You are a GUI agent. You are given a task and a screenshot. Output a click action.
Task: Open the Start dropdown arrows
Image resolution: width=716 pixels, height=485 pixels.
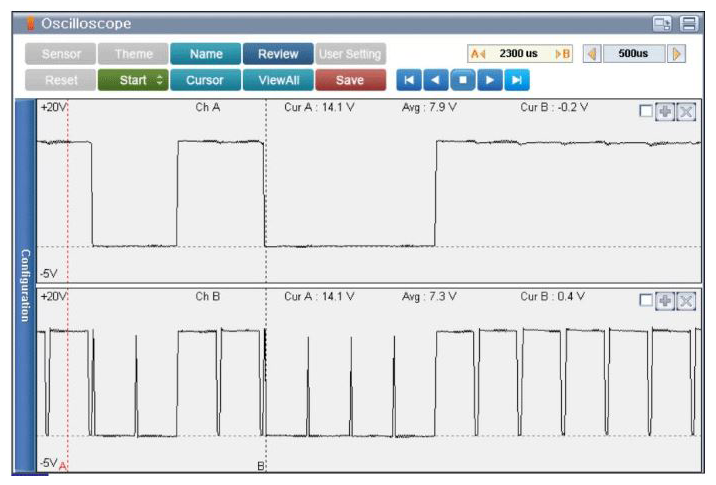click(159, 80)
